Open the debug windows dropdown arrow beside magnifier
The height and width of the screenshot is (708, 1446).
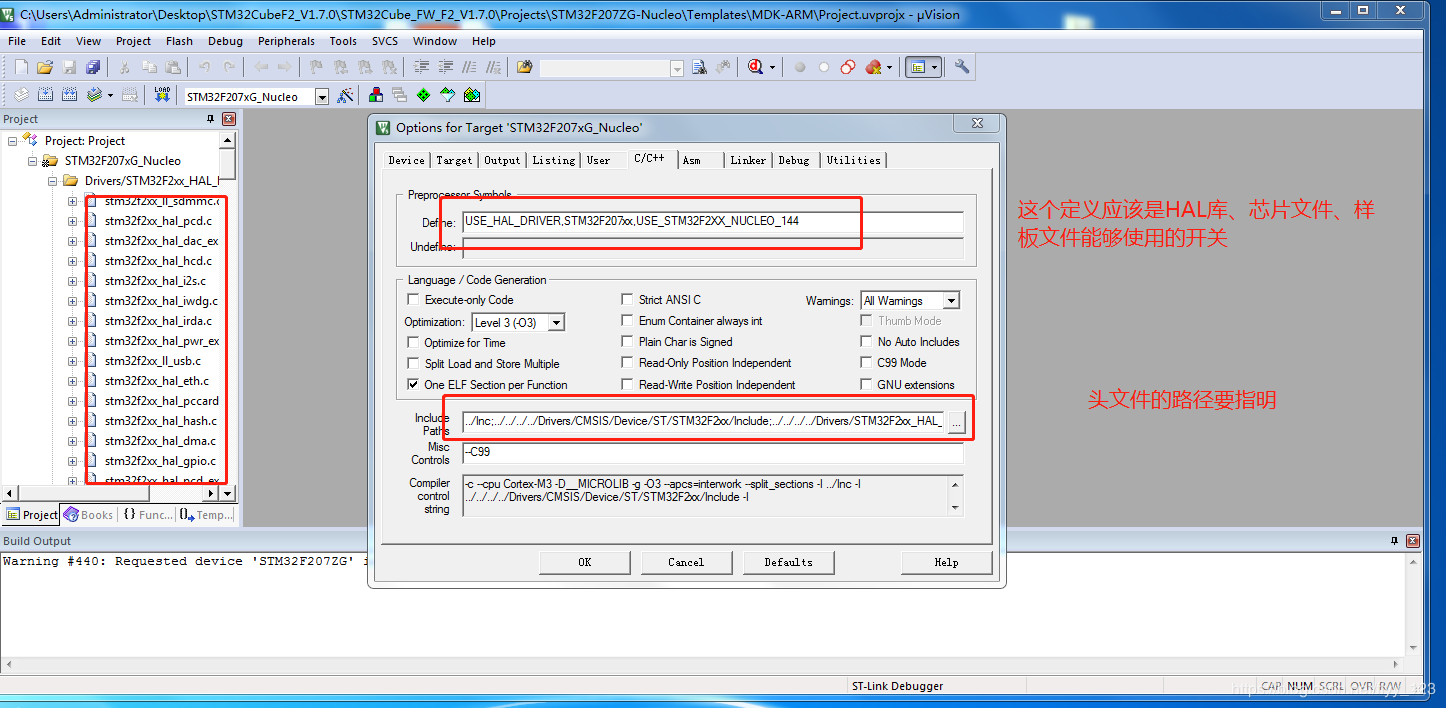(x=770, y=67)
